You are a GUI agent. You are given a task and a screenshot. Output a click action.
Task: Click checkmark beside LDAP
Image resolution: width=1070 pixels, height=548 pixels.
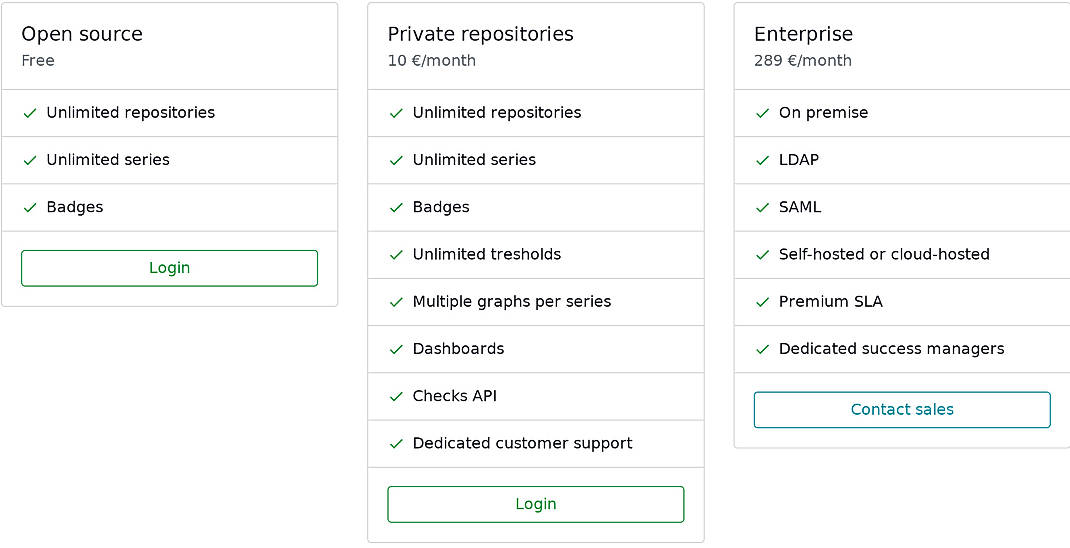point(762,160)
